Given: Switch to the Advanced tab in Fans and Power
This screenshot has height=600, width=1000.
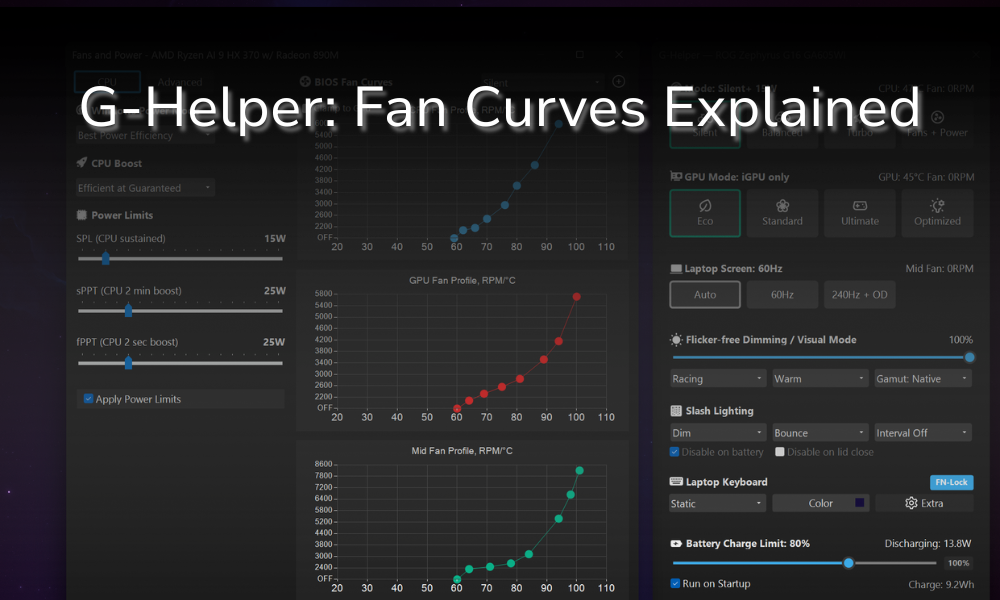Looking at the screenshot, I should (180, 82).
